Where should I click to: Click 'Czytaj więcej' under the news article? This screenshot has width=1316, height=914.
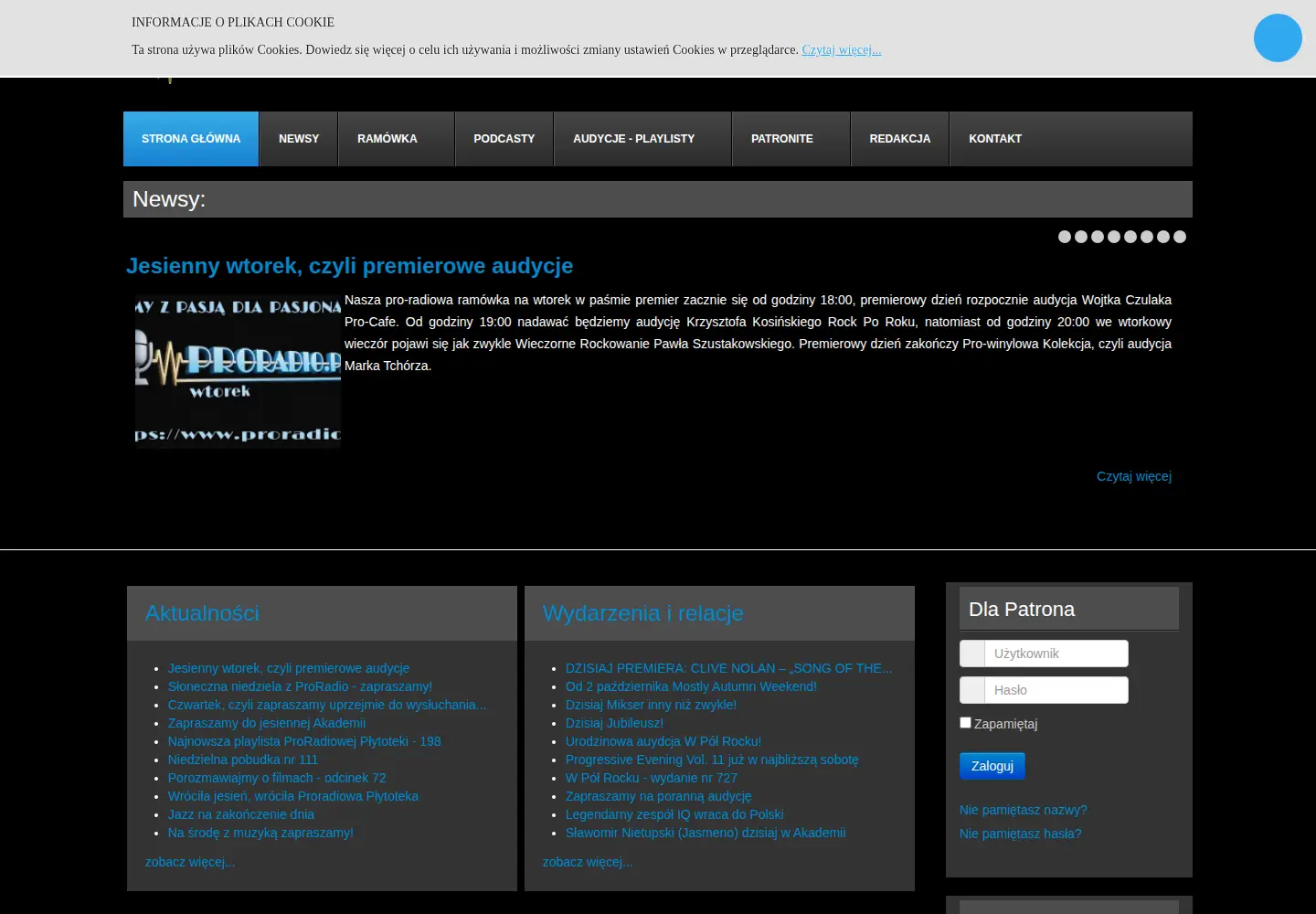click(x=1134, y=476)
